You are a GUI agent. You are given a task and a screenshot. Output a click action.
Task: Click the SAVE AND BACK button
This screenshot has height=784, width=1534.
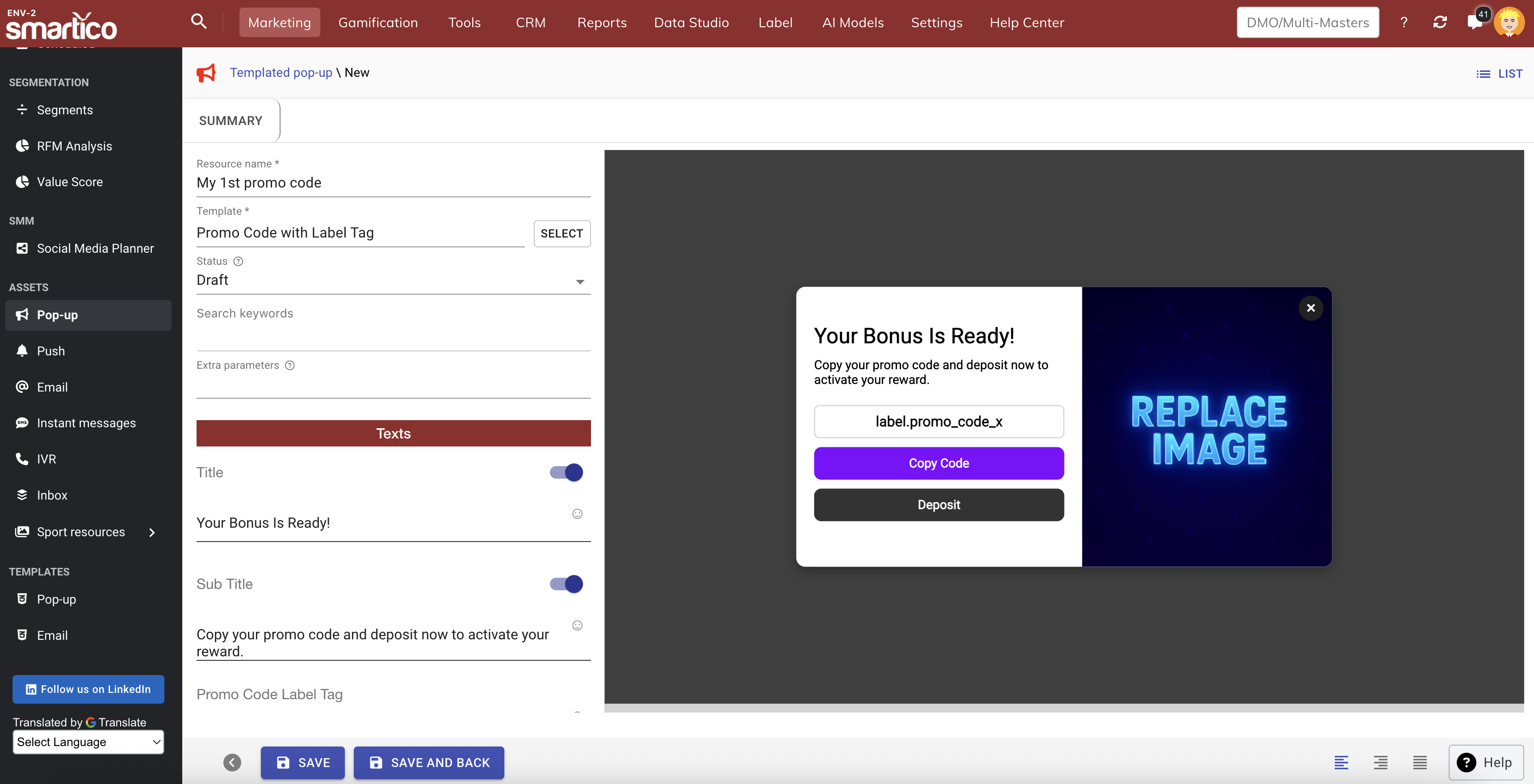(x=429, y=763)
